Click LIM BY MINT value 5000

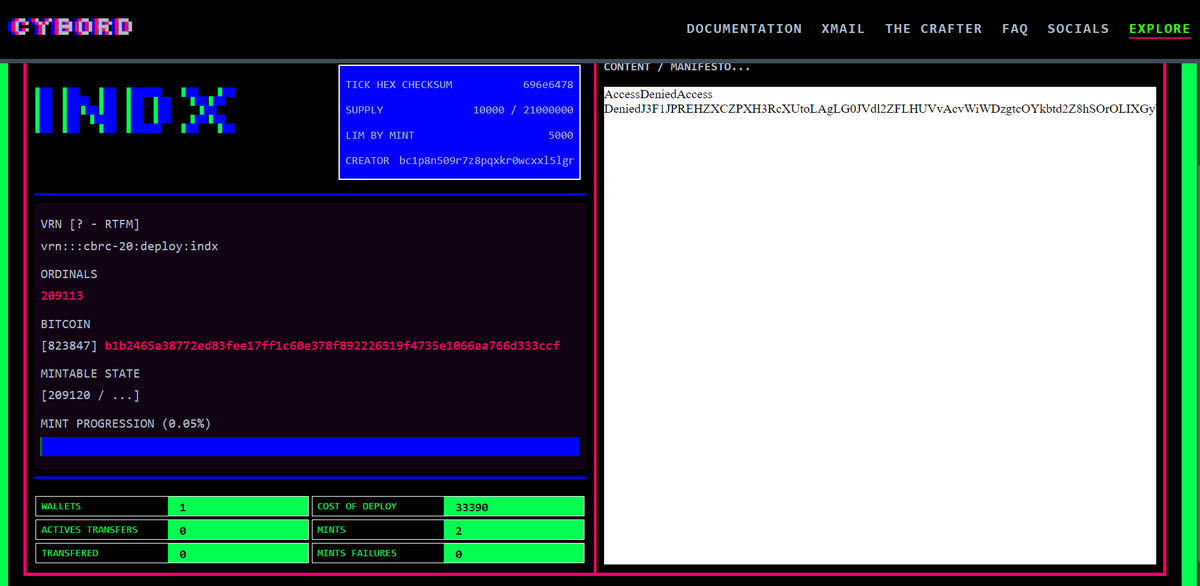(x=561, y=135)
